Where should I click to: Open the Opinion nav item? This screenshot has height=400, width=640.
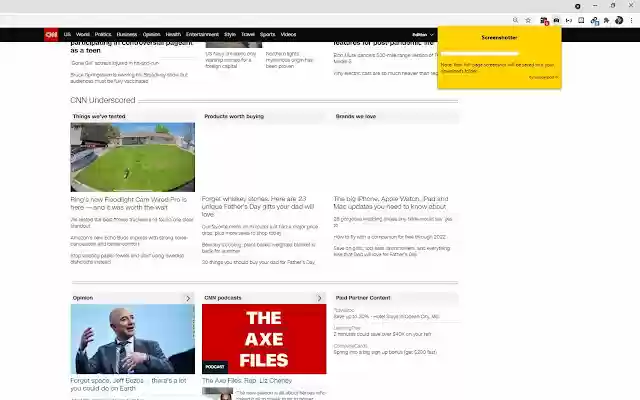[151, 35]
